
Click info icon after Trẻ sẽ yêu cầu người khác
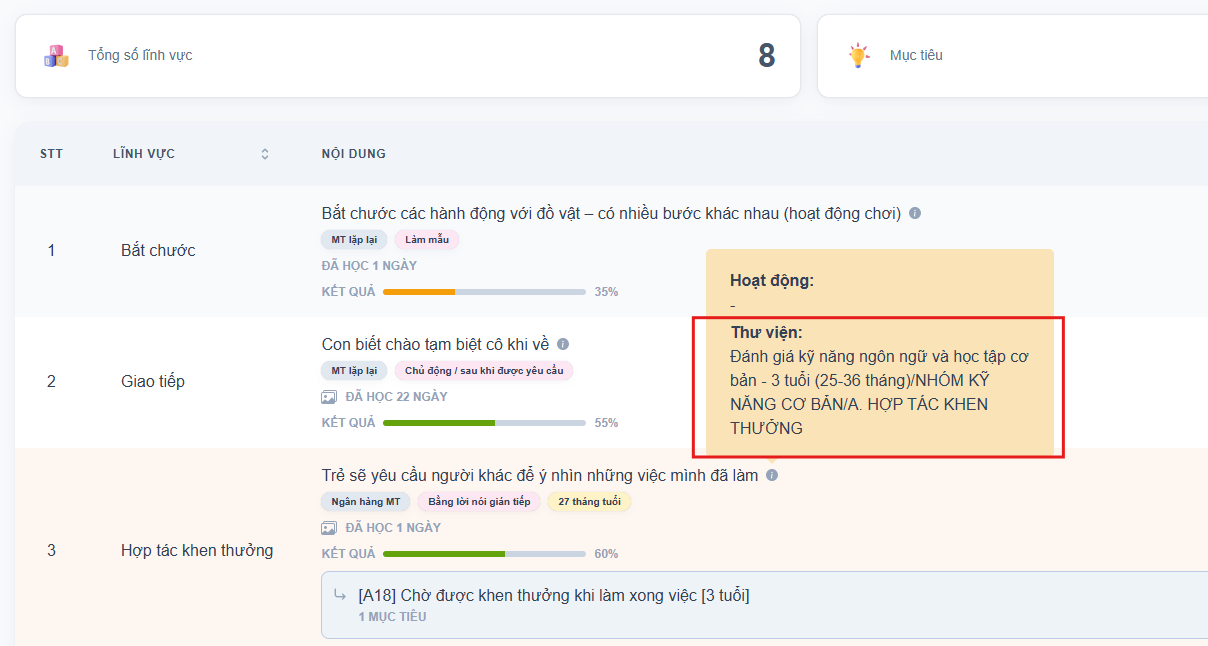pos(772,475)
